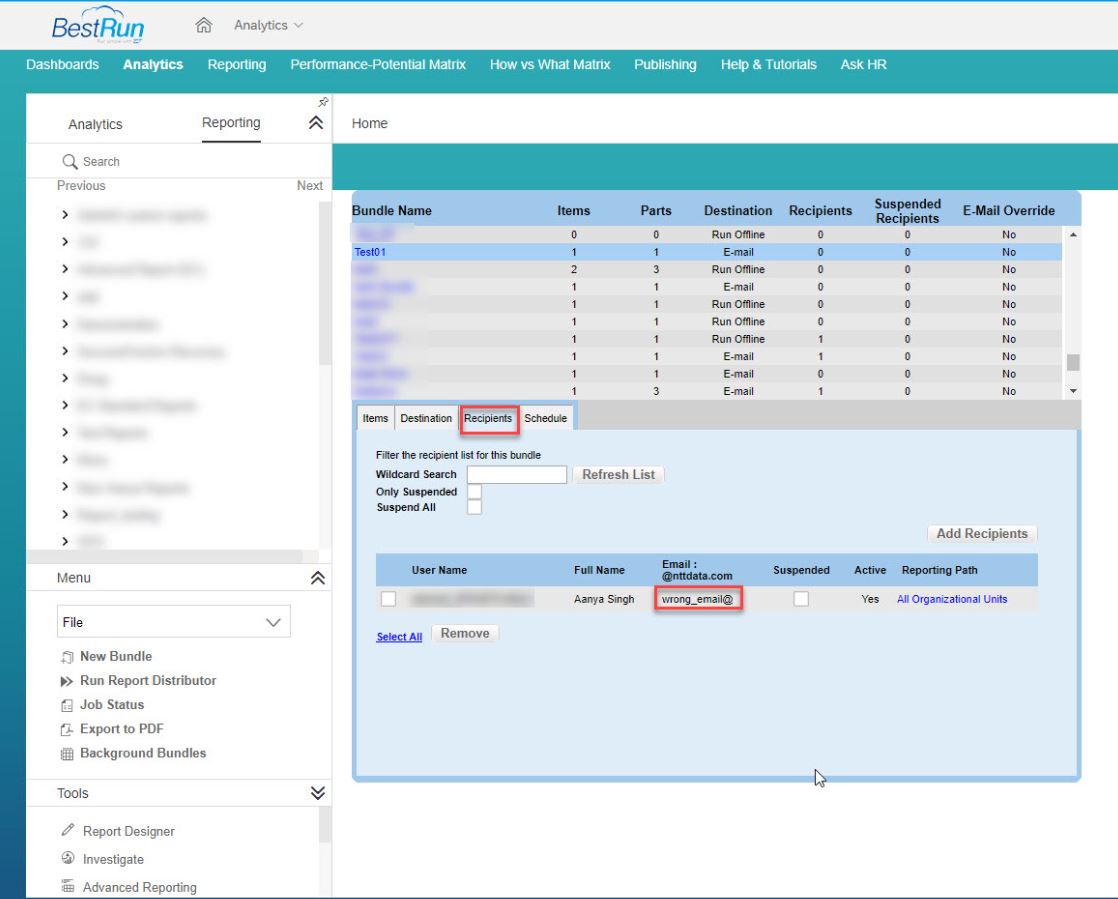Collapse the Menu section
The height and width of the screenshot is (899, 1118).
point(318,577)
